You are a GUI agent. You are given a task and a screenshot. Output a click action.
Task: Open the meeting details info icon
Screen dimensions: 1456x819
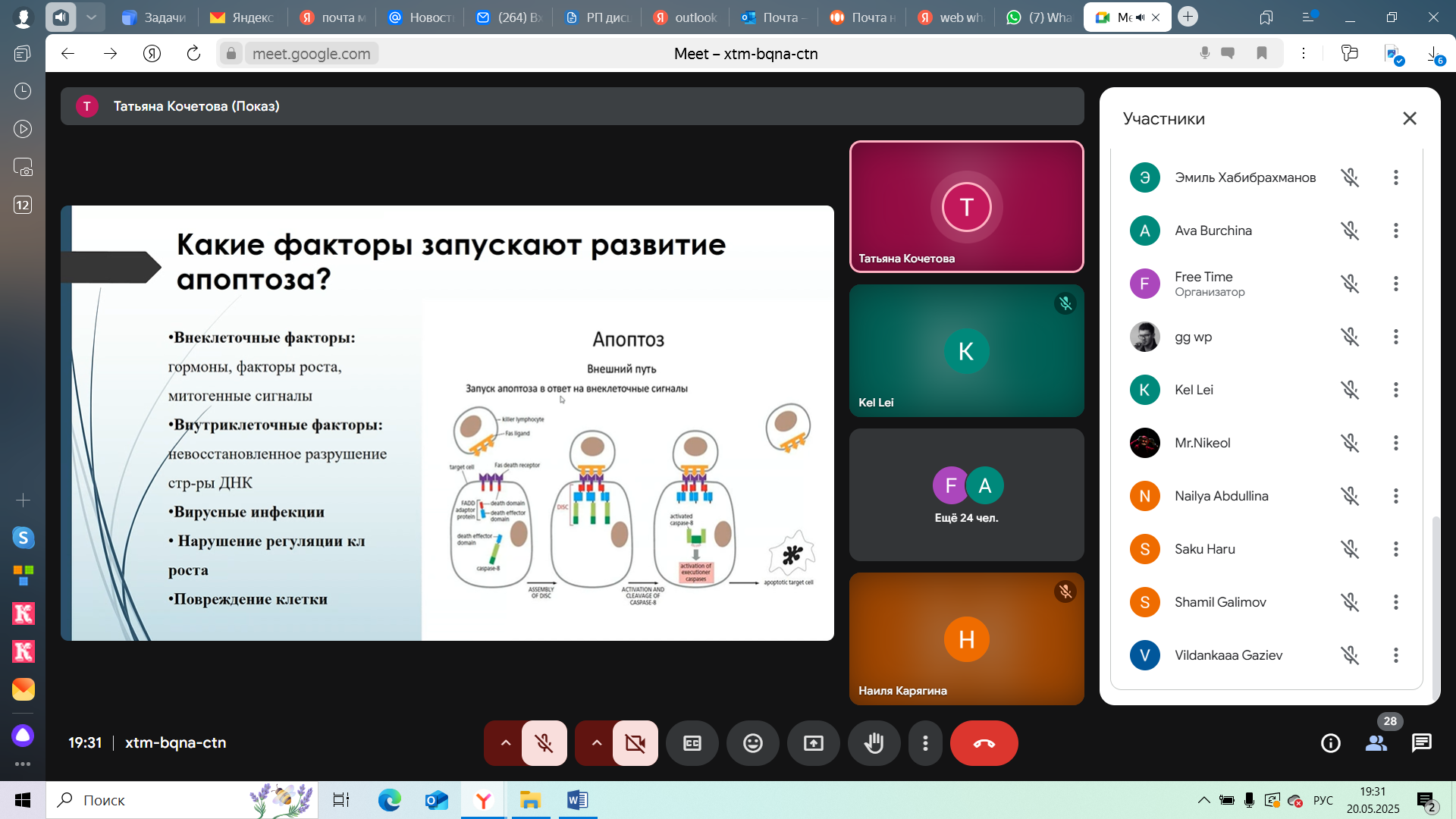point(1330,743)
